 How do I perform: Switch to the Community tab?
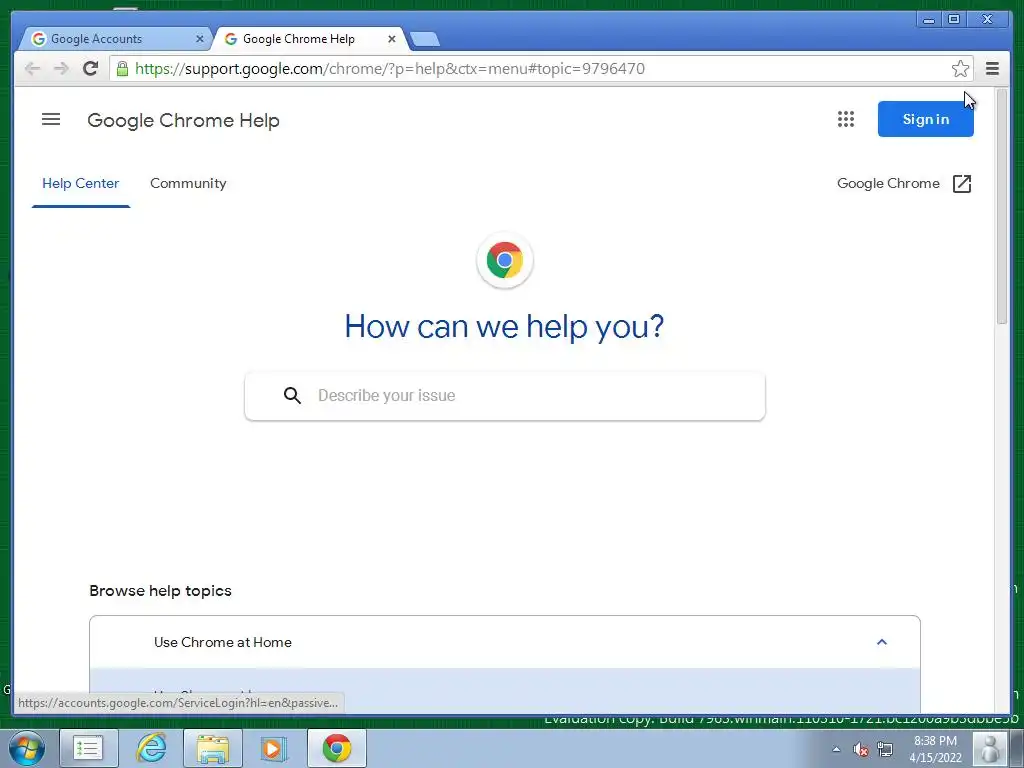pos(188,184)
